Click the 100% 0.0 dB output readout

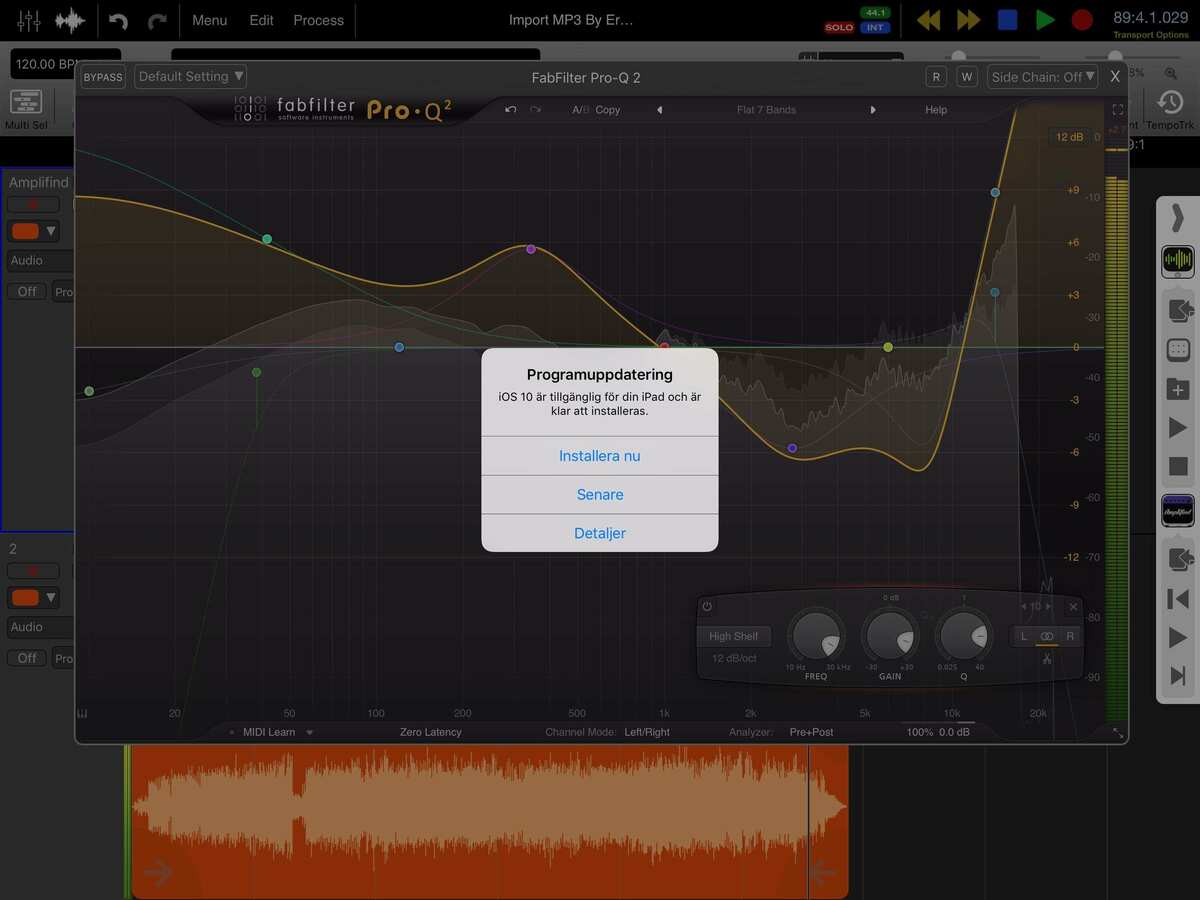(x=938, y=732)
